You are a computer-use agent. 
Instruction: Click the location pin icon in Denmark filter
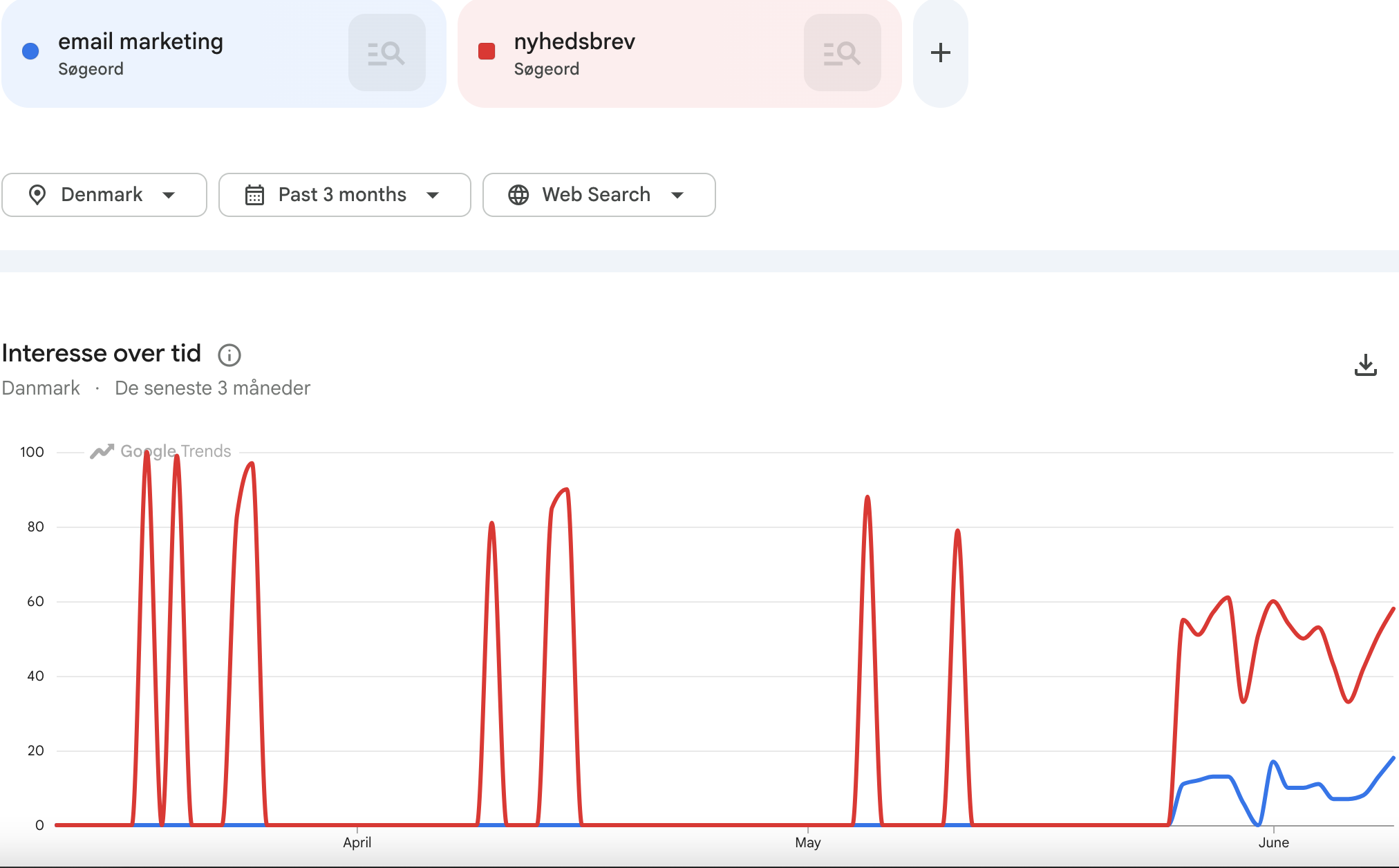(37, 195)
